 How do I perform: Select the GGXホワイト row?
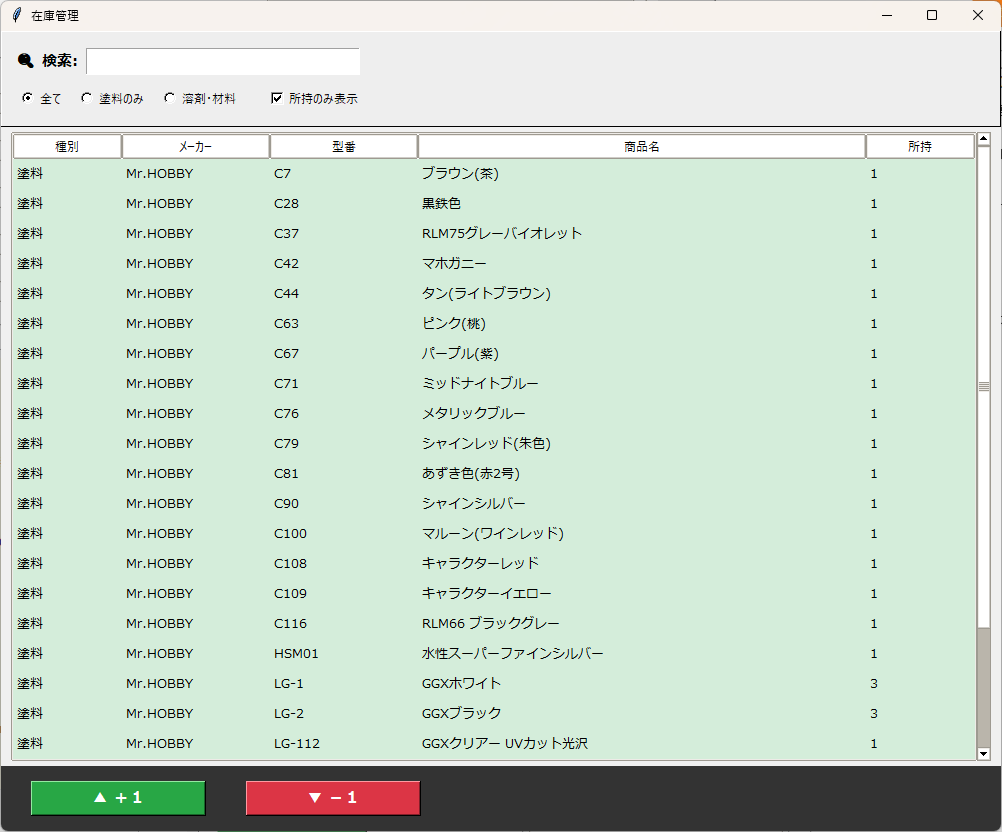click(x=461, y=684)
